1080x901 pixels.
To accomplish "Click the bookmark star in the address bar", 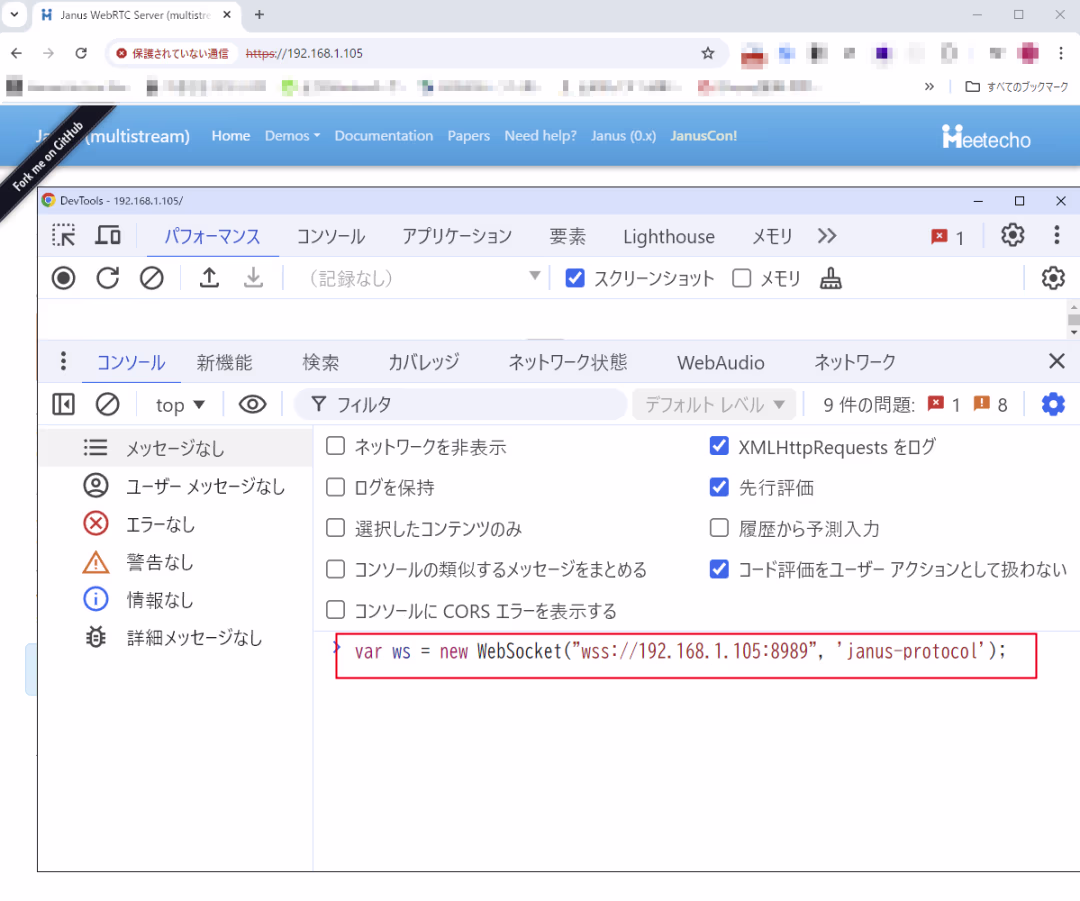I will pyautogui.click(x=707, y=53).
